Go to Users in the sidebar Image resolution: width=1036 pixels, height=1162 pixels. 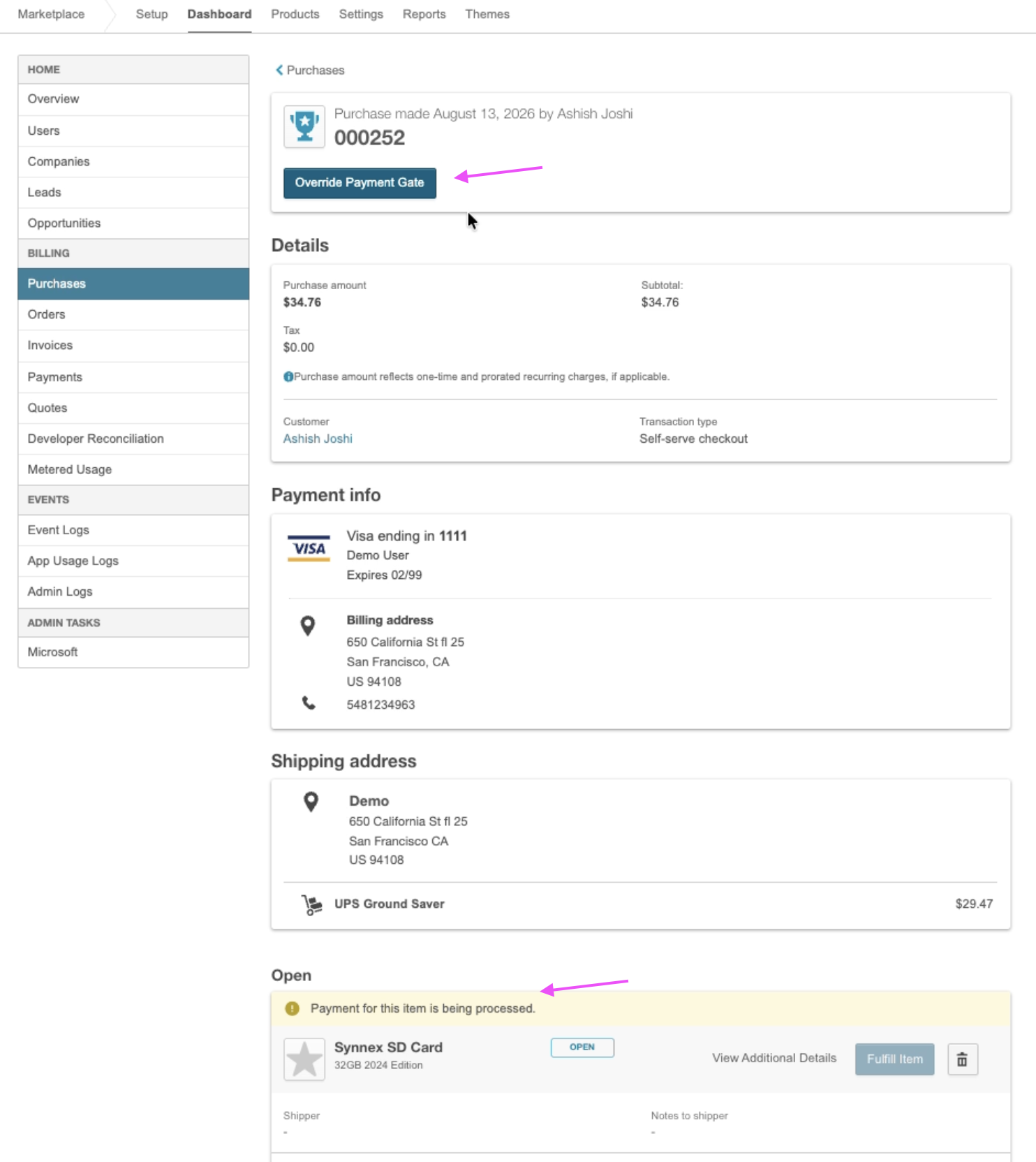(x=133, y=131)
